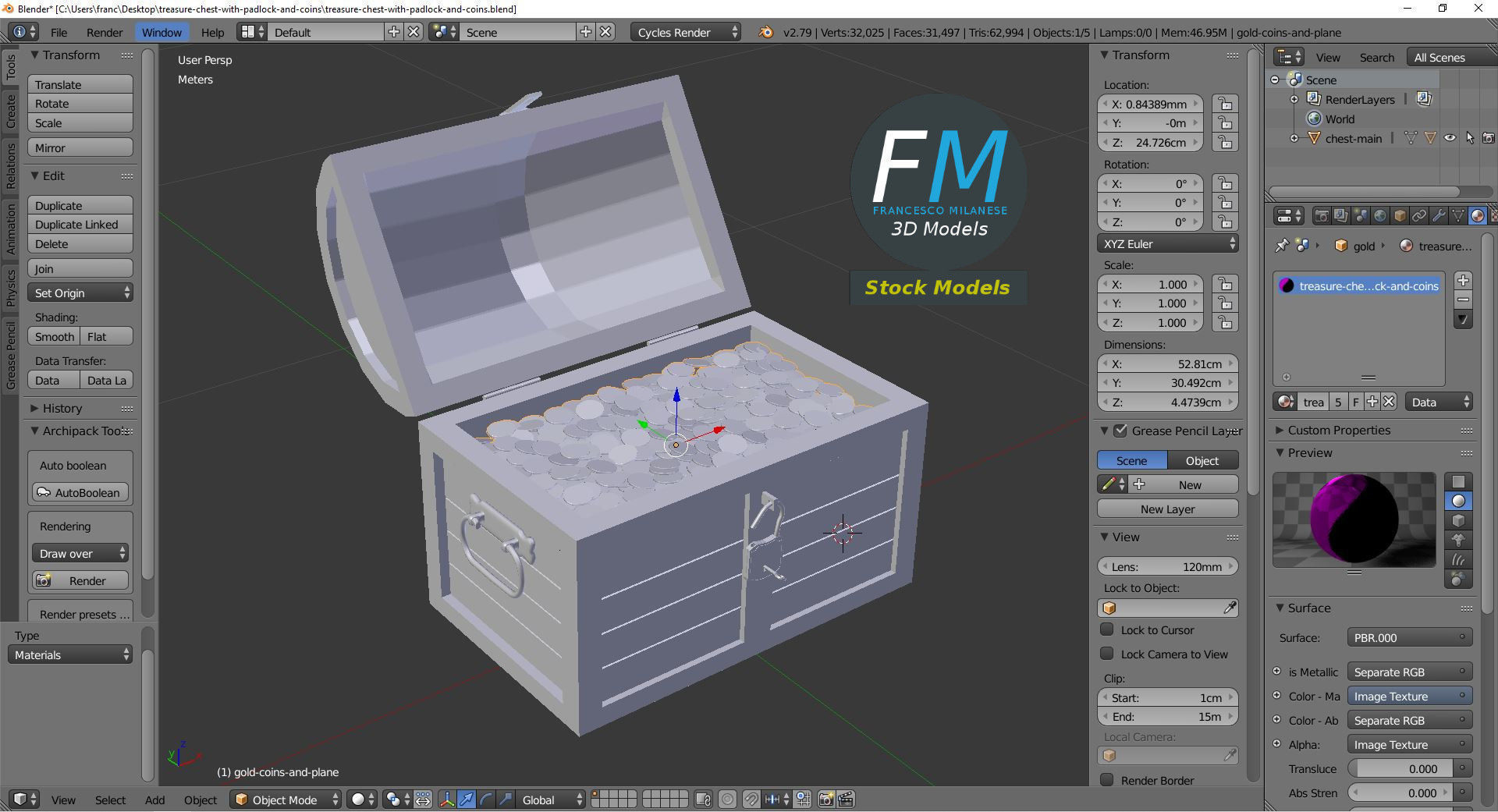This screenshot has width=1498, height=812.
Task: Open the Object properties tab cube icon
Action: pyautogui.click(x=1400, y=216)
